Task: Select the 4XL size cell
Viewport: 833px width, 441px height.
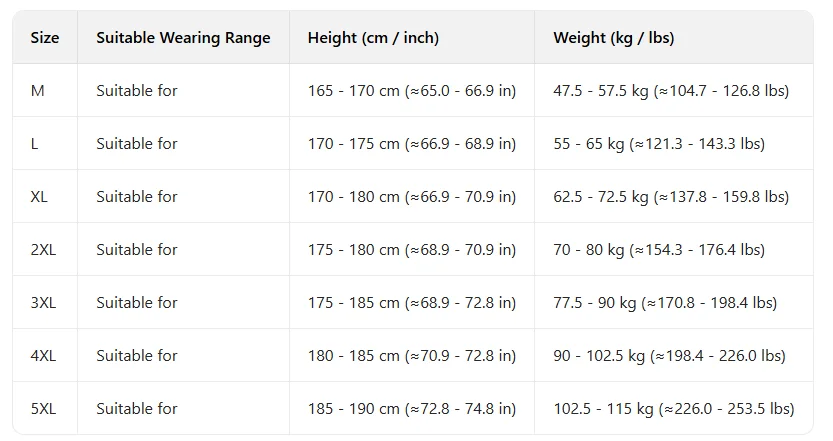Action: click(43, 356)
